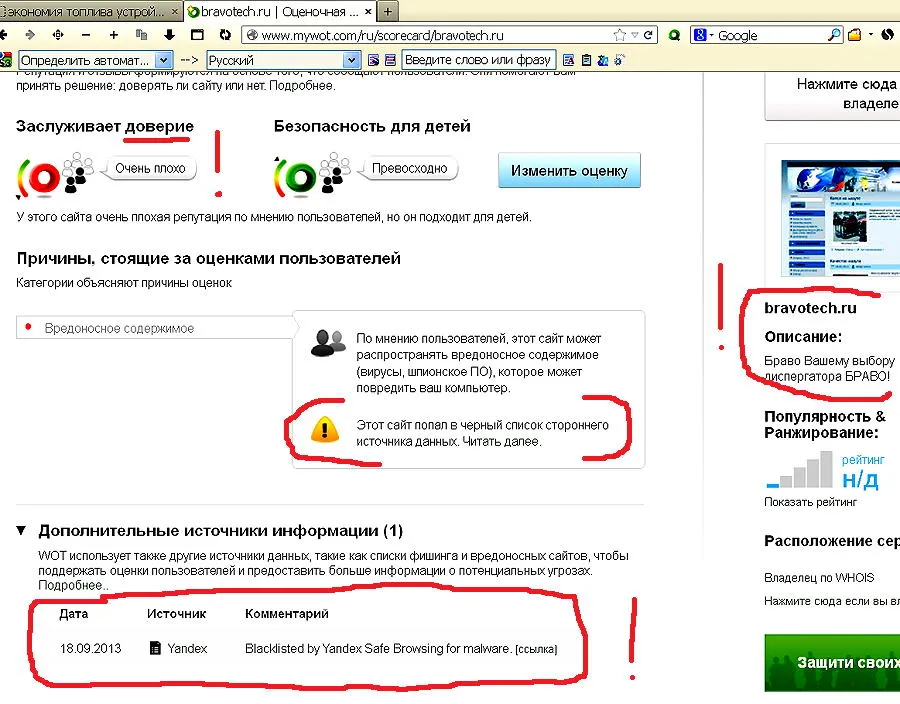Click the green "Защити своих" banner button

[832, 663]
